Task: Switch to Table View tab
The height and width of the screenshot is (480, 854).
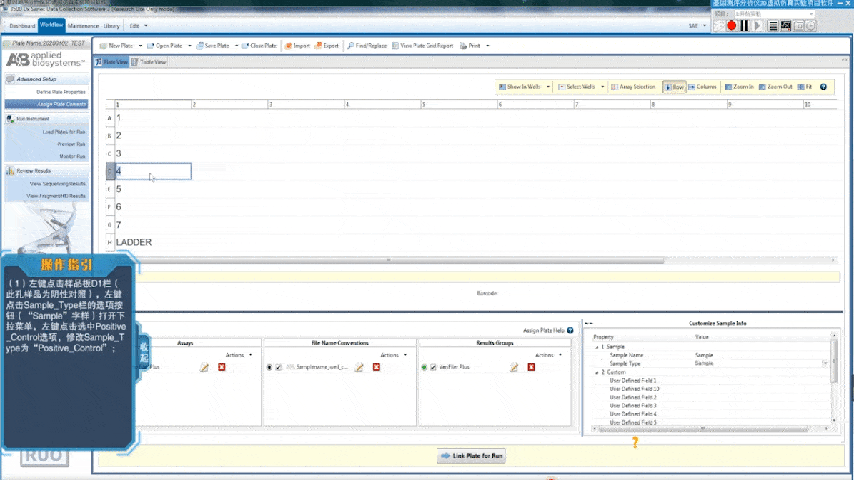Action: (149, 62)
